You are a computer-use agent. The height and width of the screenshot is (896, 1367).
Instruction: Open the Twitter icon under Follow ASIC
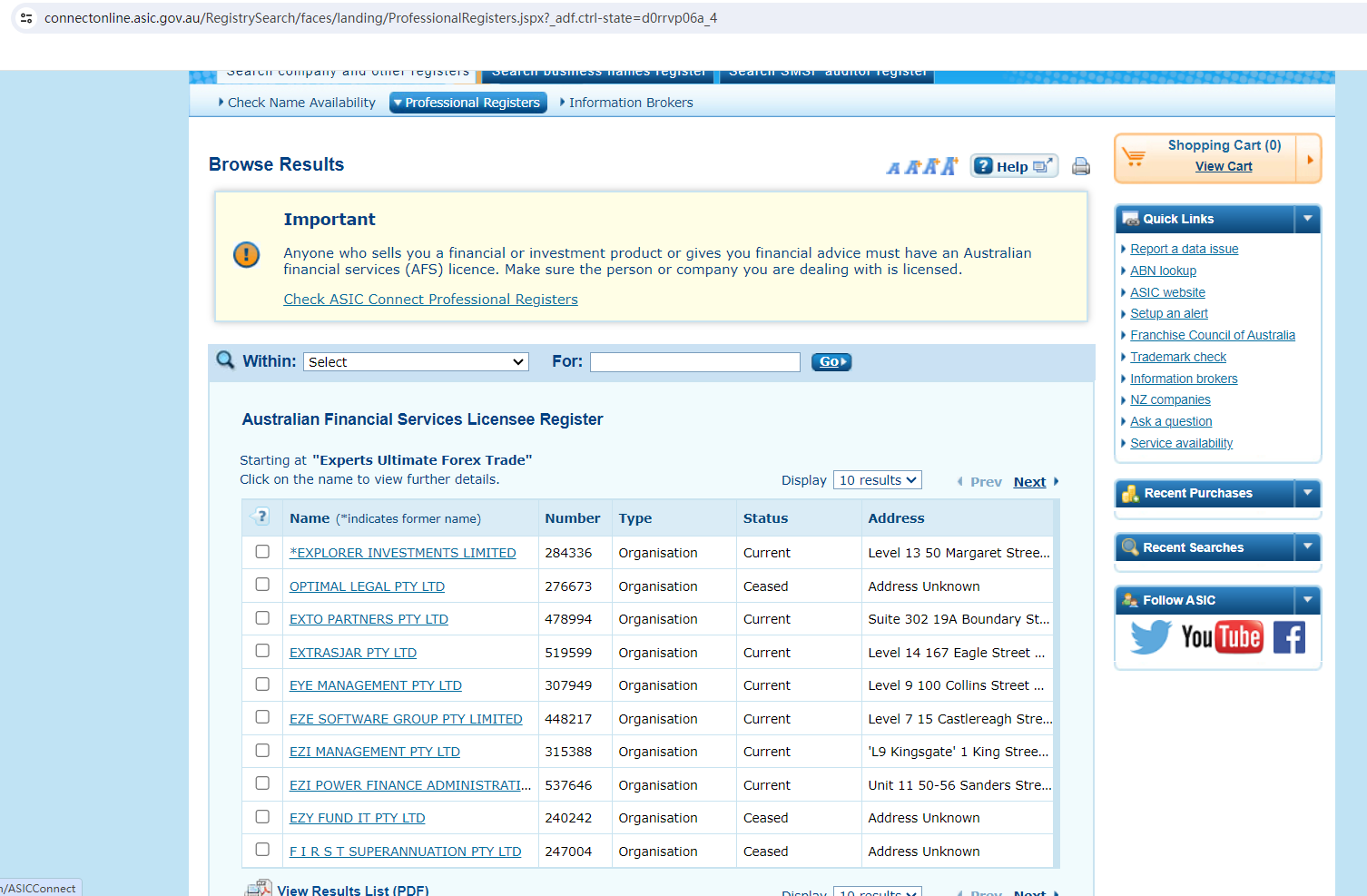click(x=1150, y=637)
